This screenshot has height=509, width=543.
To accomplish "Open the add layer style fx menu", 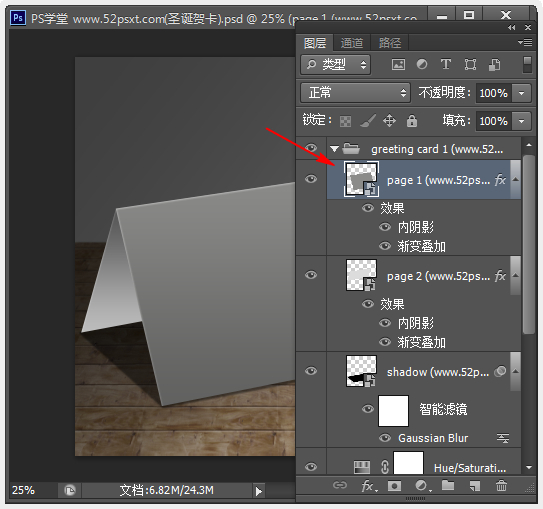I will [368, 486].
